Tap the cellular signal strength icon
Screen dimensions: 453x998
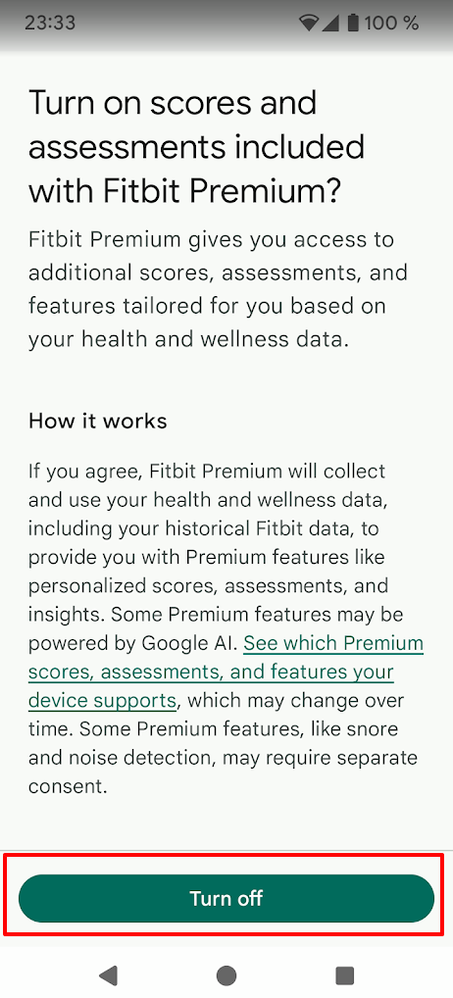coord(329,24)
